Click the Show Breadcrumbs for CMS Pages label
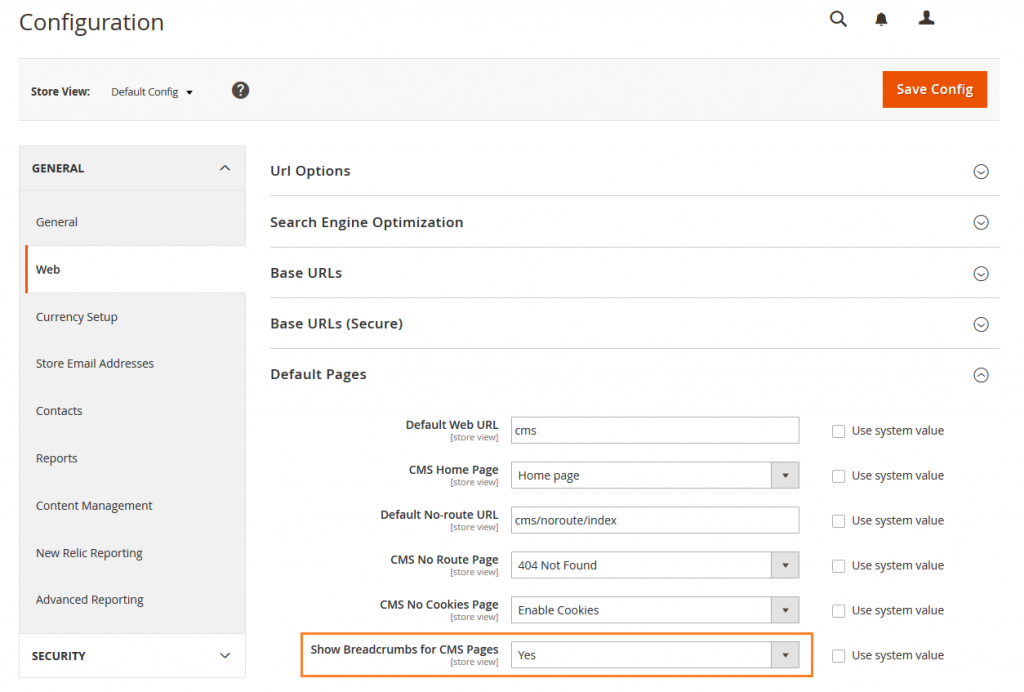Image resolution: width=1024 pixels, height=692 pixels. click(x=404, y=650)
